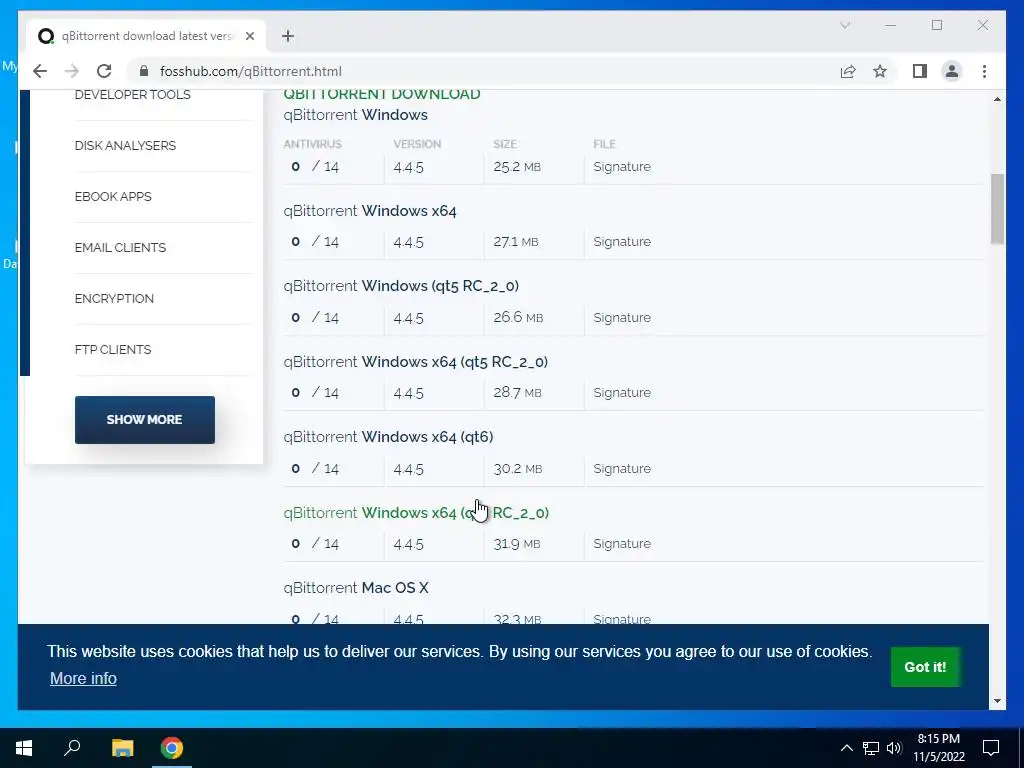Download qBittorrent Windows (qt5 RC_2_0)

[x=401, y=286]
